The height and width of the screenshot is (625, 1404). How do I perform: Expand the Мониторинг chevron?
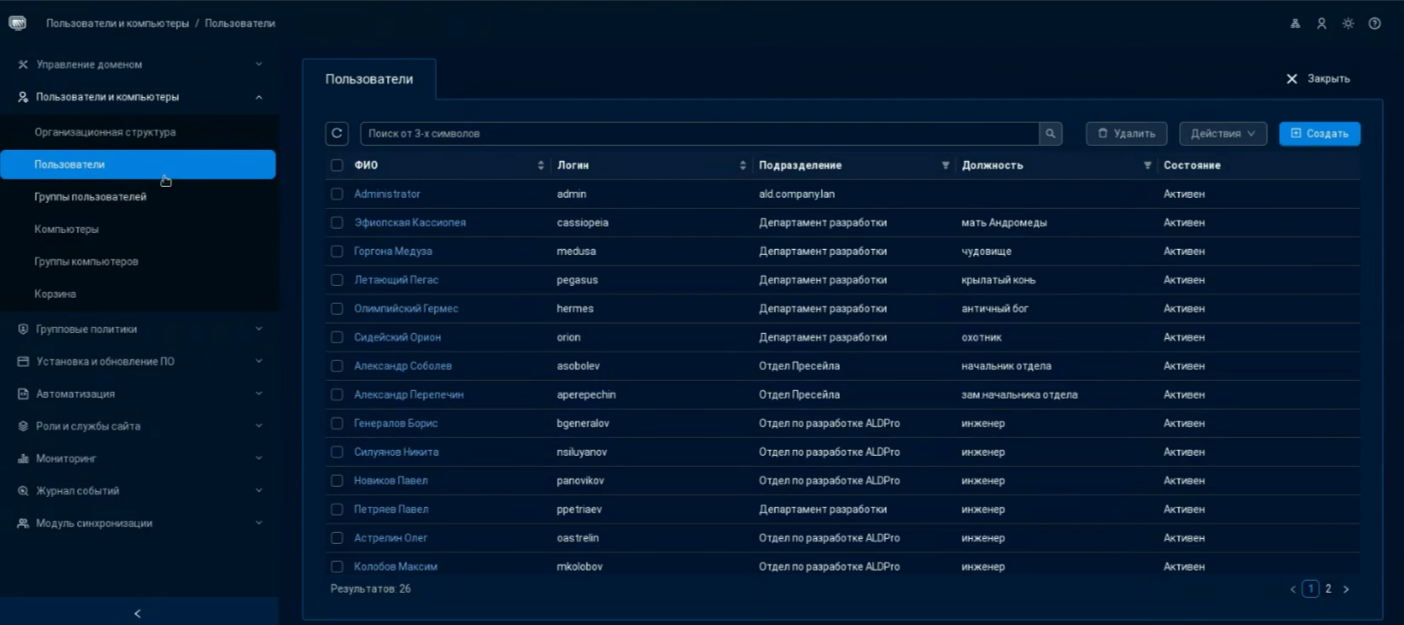click(259, 458)
